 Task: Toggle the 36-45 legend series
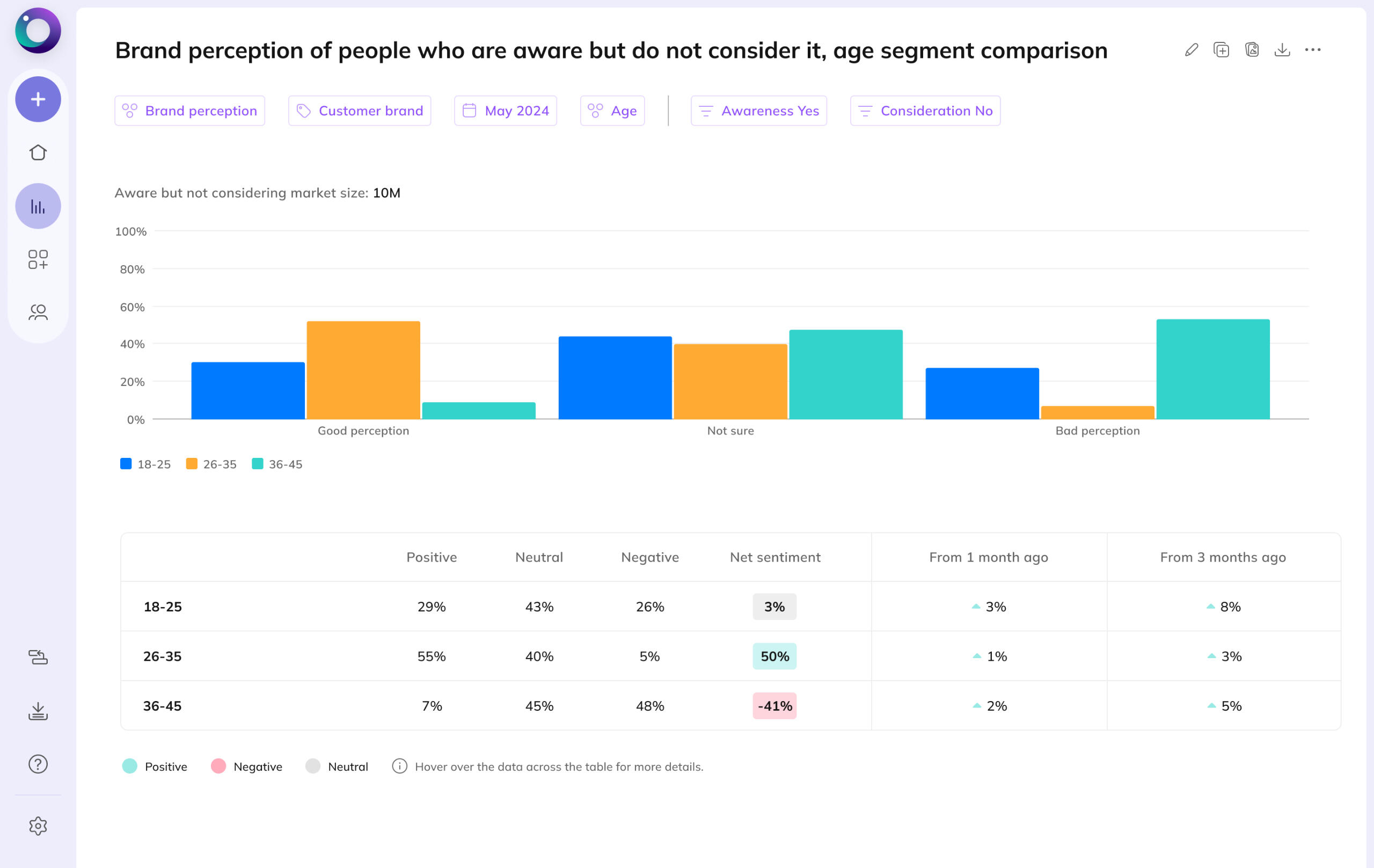(x=277, y=464)
